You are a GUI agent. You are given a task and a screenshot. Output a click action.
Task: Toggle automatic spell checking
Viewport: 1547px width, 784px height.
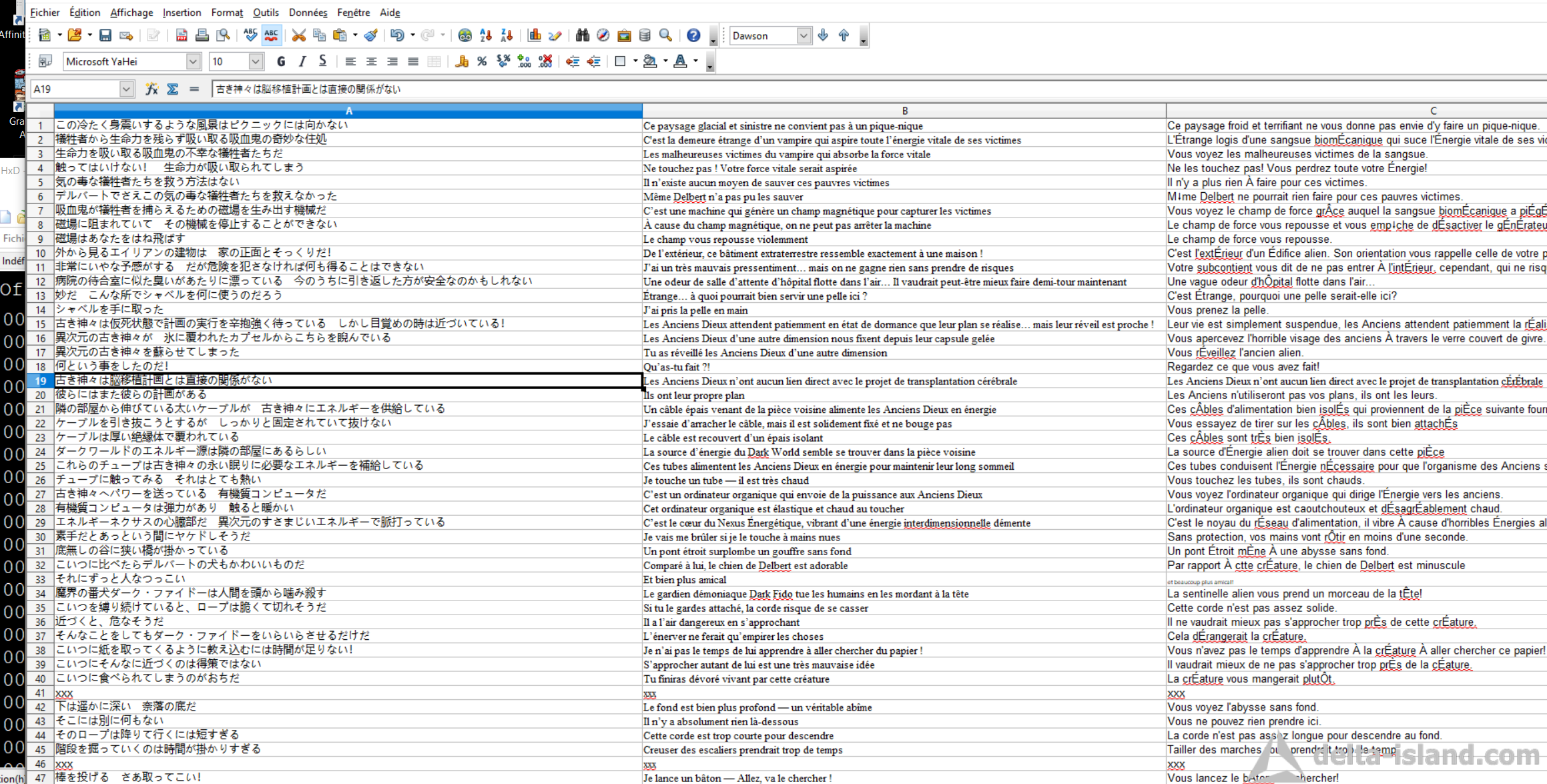coord(272,35)
